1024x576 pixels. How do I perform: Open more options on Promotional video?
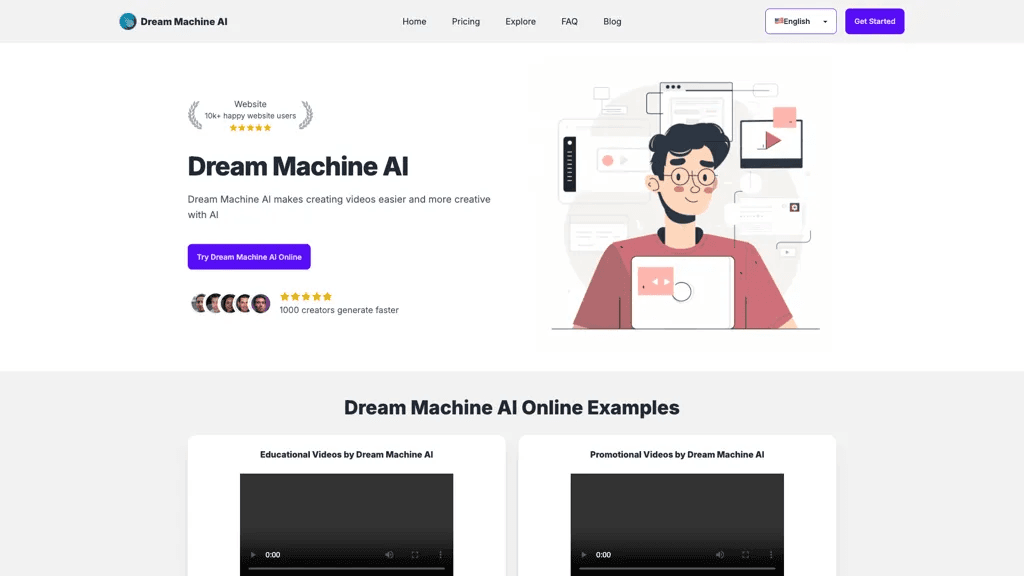[x=771, y=554]
